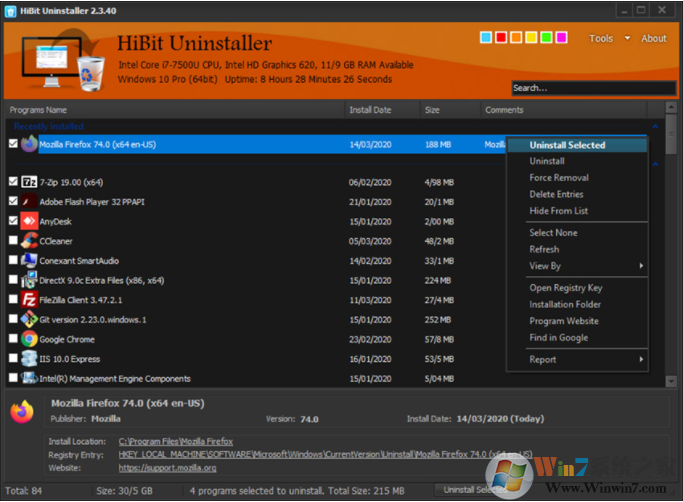
Task: Open install location C:\Program Files\Mozilla Firefox link
Action: (176, 441)
